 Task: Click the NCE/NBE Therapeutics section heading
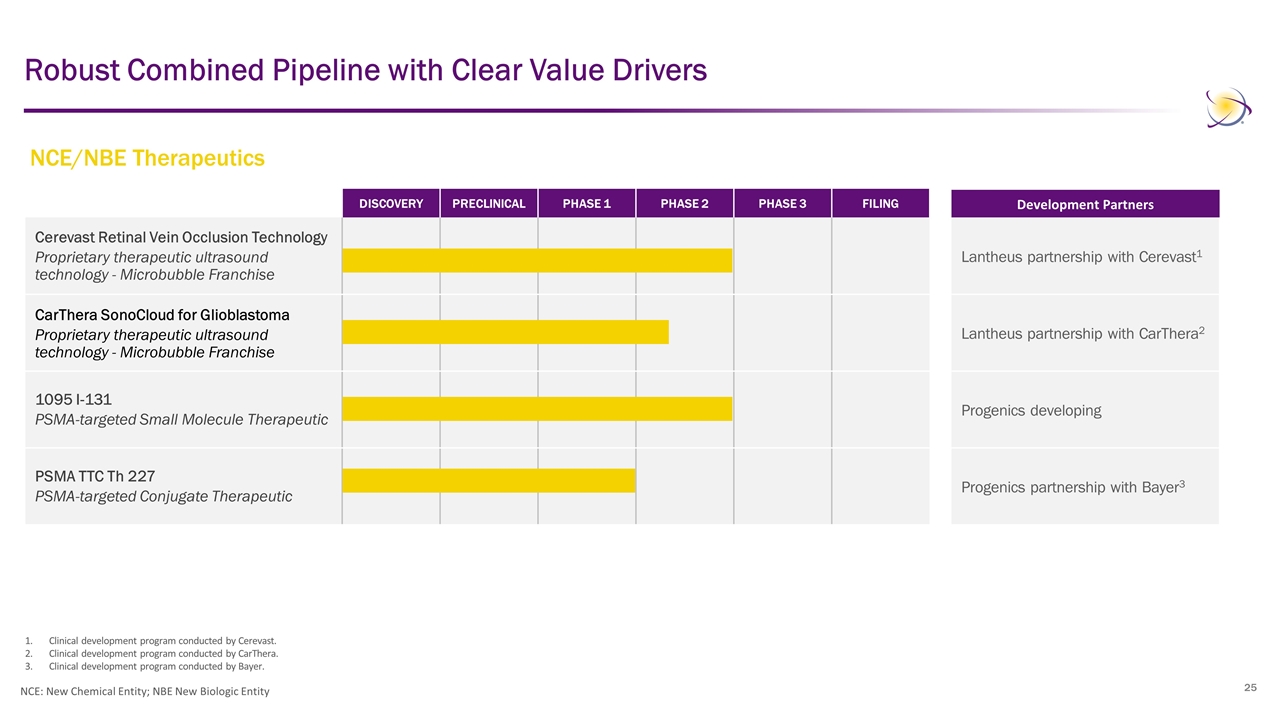tap(147, 158)
